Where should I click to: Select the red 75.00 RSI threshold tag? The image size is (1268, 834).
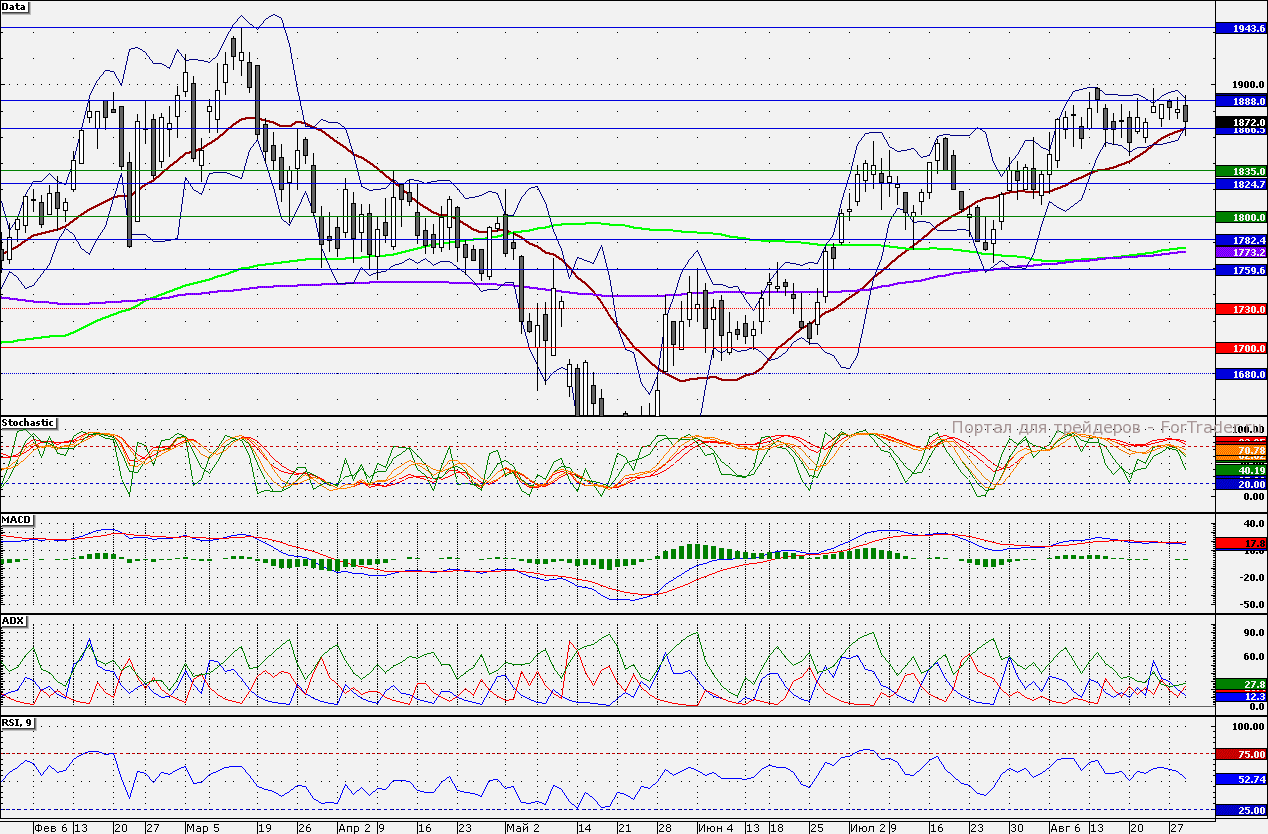pos(1240,754)
